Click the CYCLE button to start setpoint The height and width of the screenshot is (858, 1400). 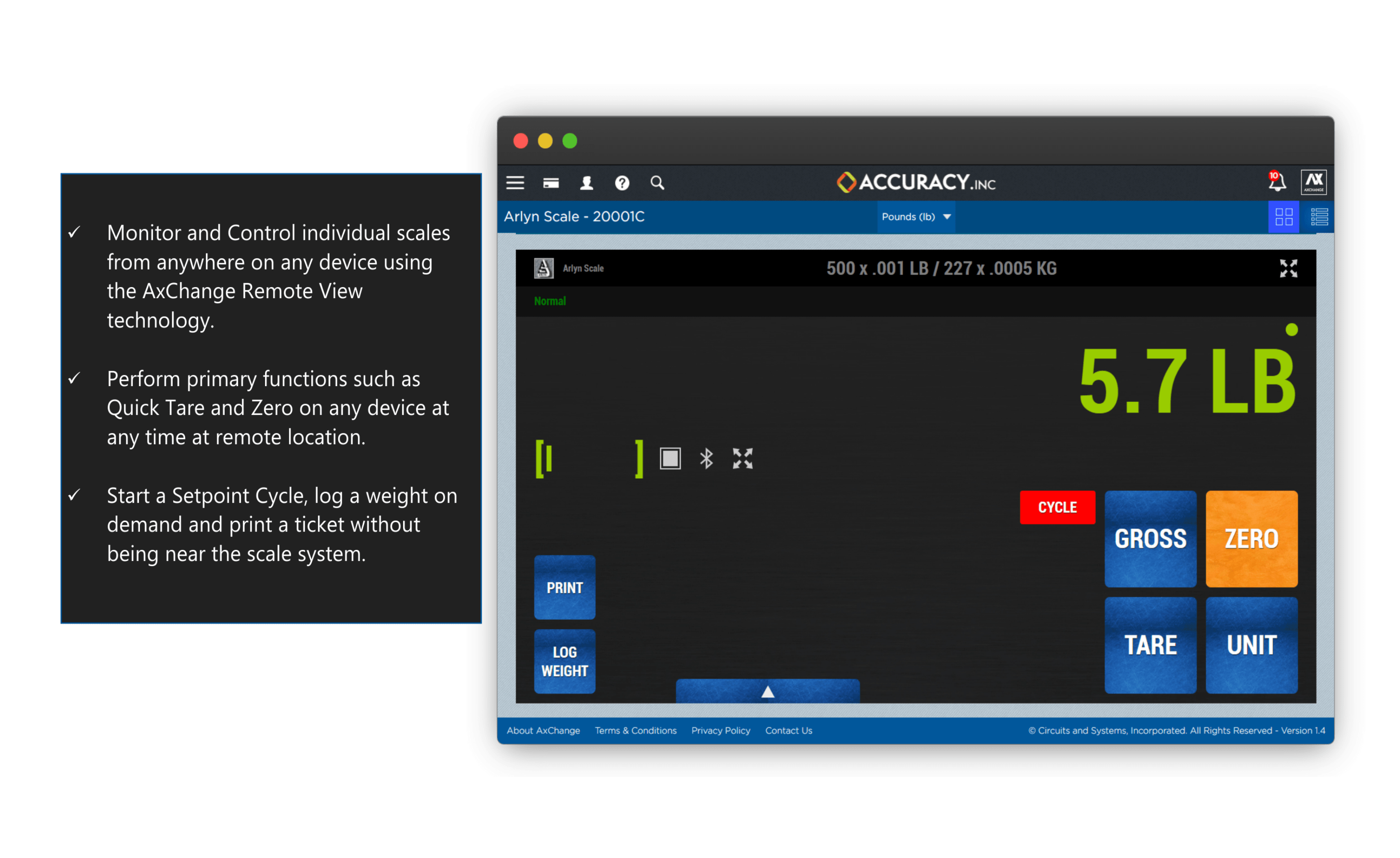(x=1058, y=507)
